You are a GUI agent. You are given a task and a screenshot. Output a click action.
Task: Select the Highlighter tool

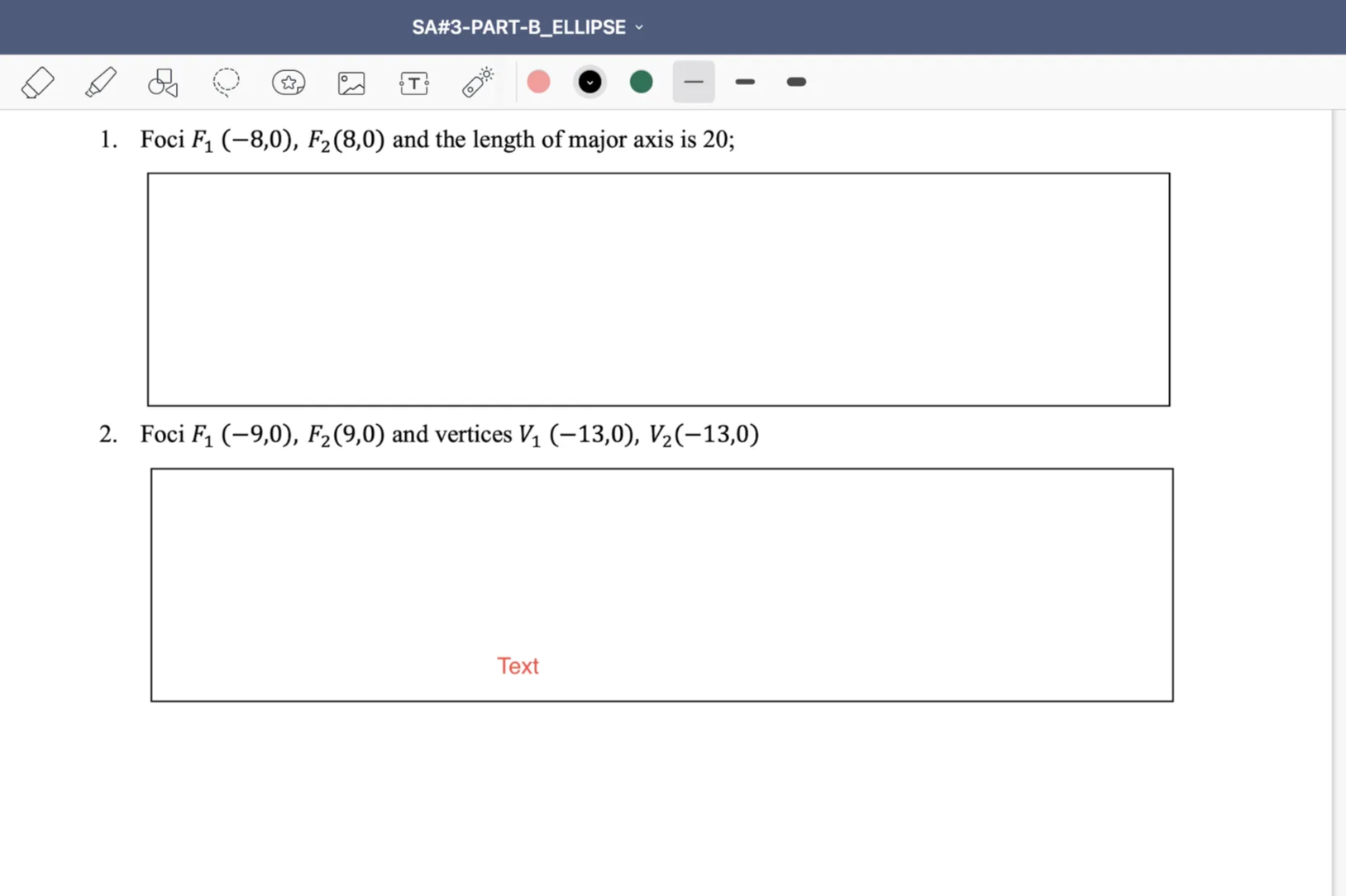100,82
